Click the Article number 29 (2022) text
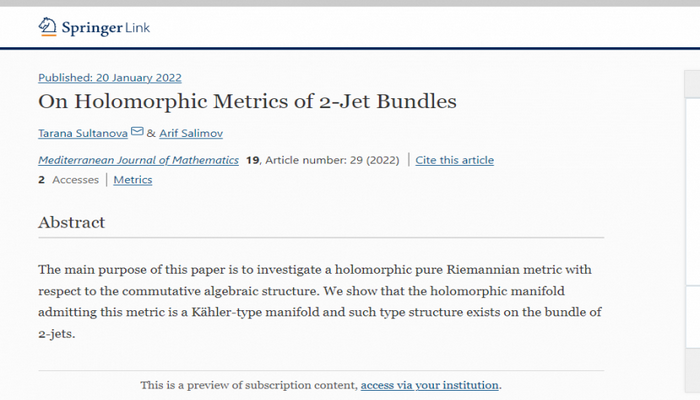The height and width of the screenshot is (400, 700). tap(332, 160)
